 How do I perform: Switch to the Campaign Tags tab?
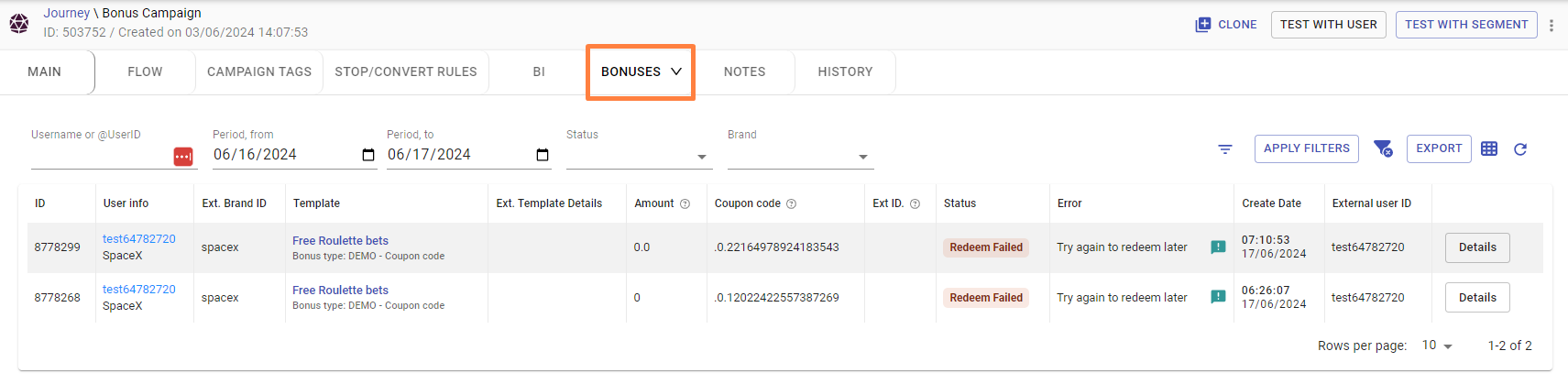click(259, 71)
